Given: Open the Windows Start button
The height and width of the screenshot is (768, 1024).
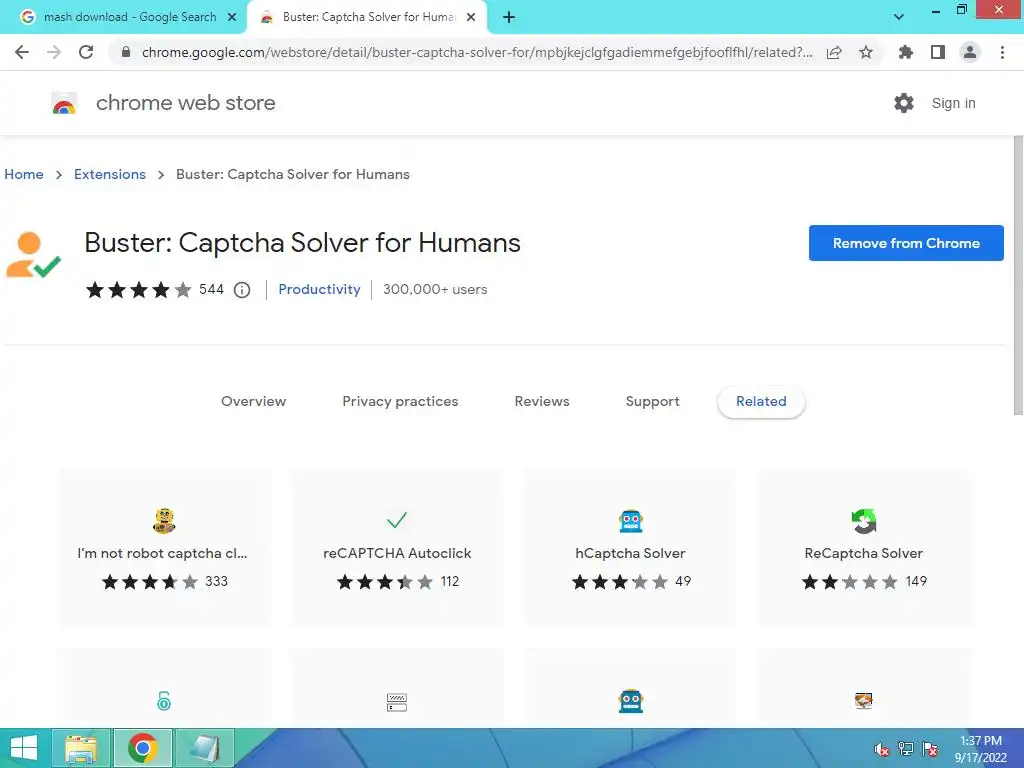Looking at the screenshot, I should click(x=24, y=748).
